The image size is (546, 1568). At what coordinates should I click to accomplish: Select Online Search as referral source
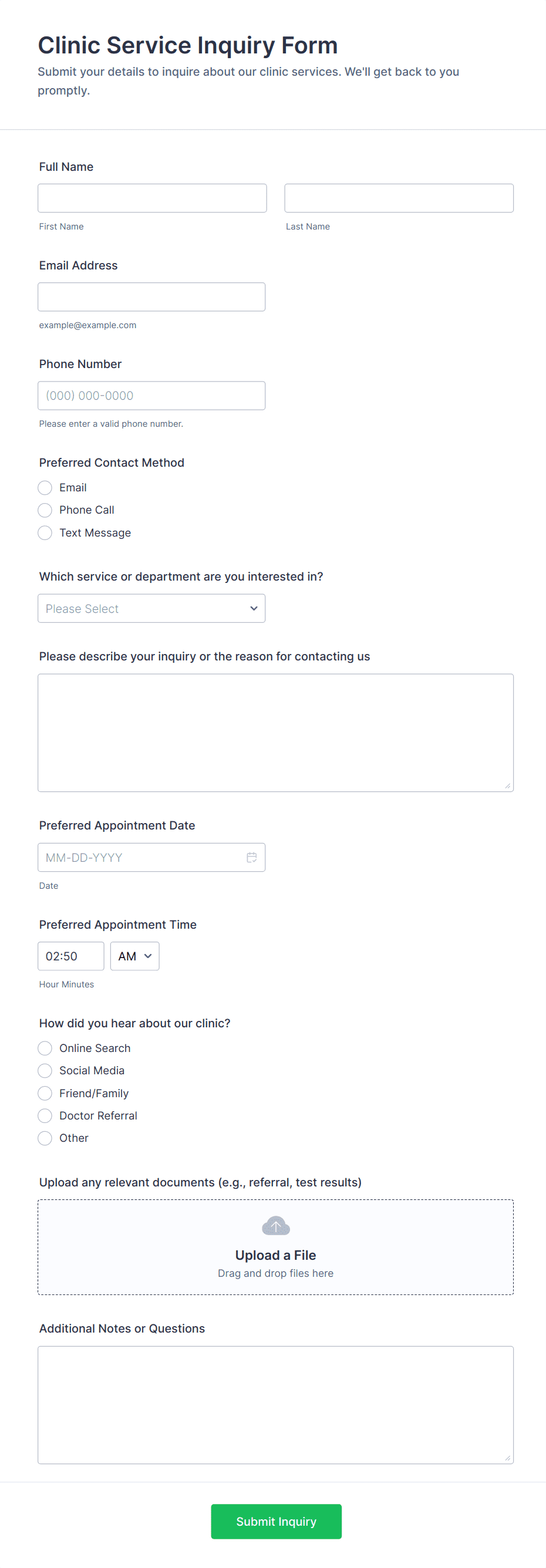[x=45, y=1048]
